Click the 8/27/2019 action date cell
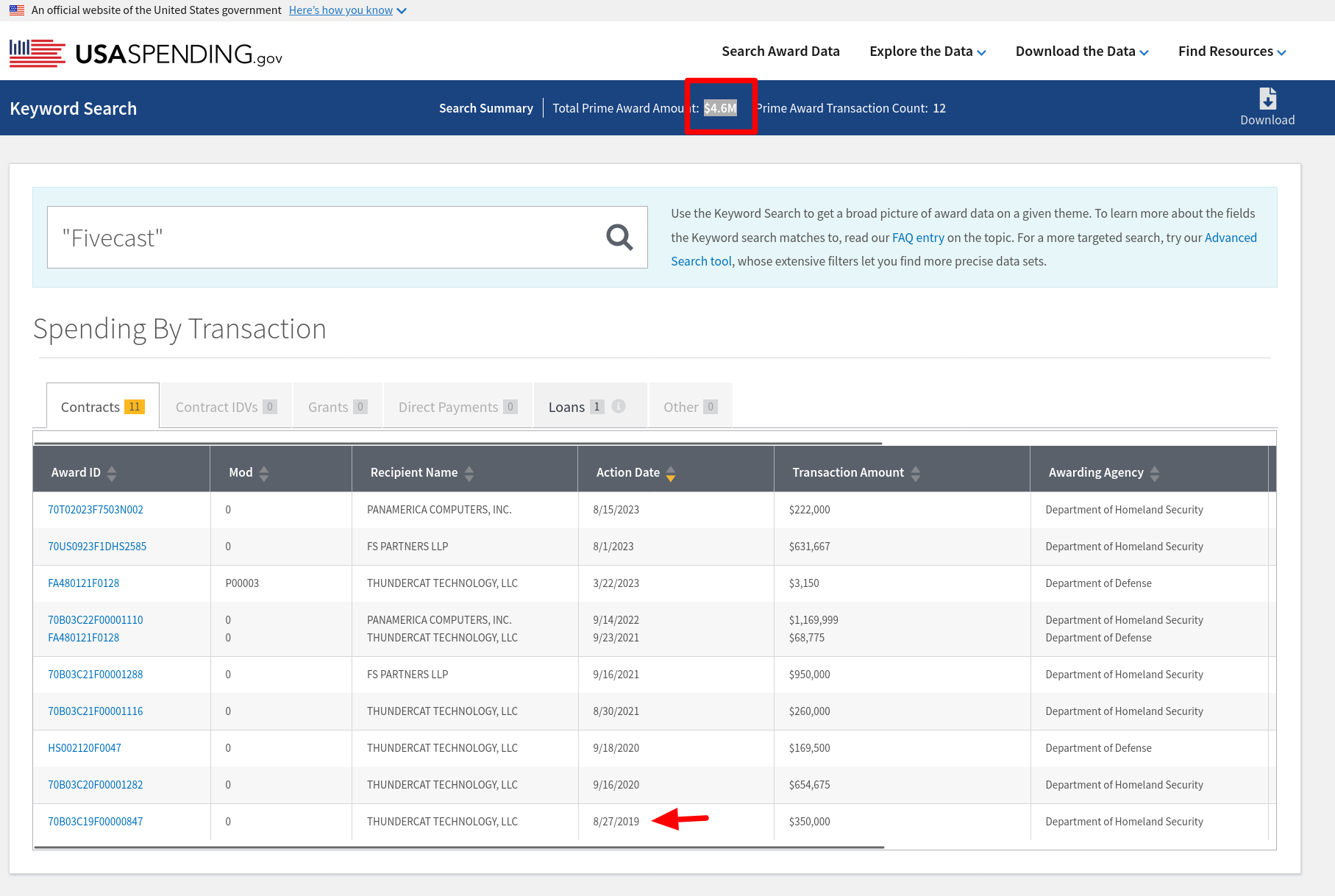This screenshot has width=1335, height=896. tap(616, 822)
